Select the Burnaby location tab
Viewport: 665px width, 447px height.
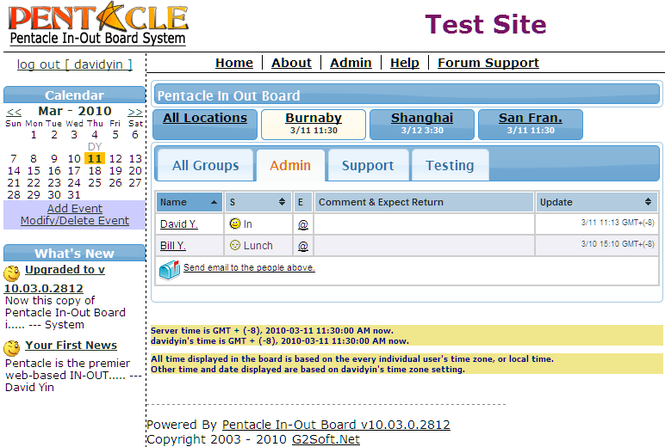pos(313,124)
